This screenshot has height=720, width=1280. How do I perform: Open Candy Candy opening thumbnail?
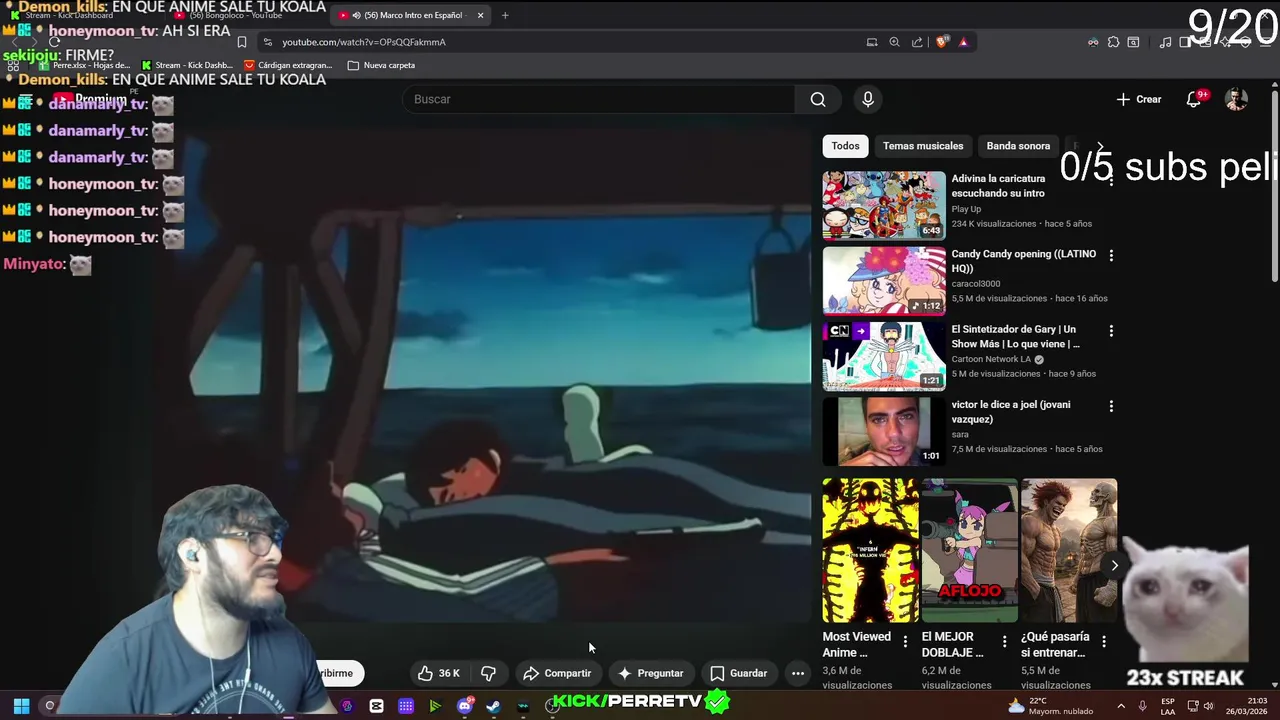[x=884, y=281]
